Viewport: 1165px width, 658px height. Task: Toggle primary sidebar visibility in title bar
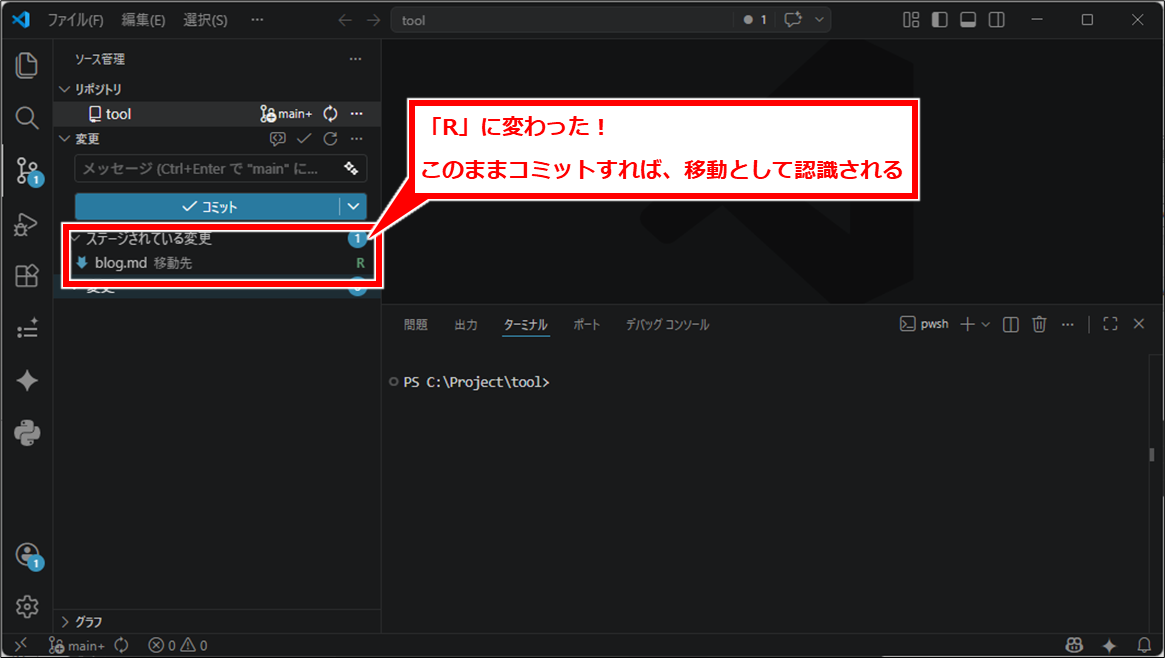point(939,20)
